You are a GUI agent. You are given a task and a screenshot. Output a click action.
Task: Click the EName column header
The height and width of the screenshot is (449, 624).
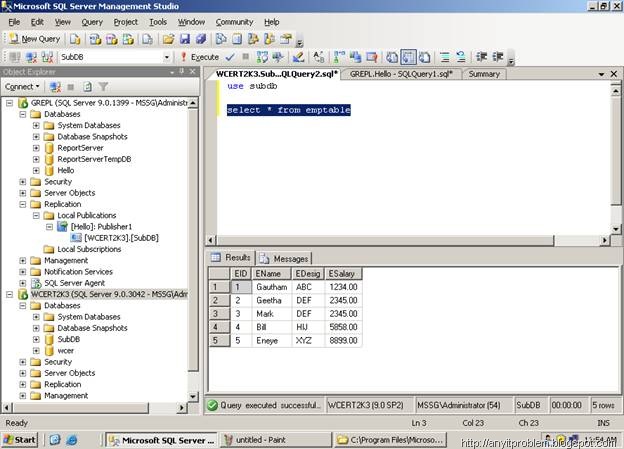tap(271, 274)
